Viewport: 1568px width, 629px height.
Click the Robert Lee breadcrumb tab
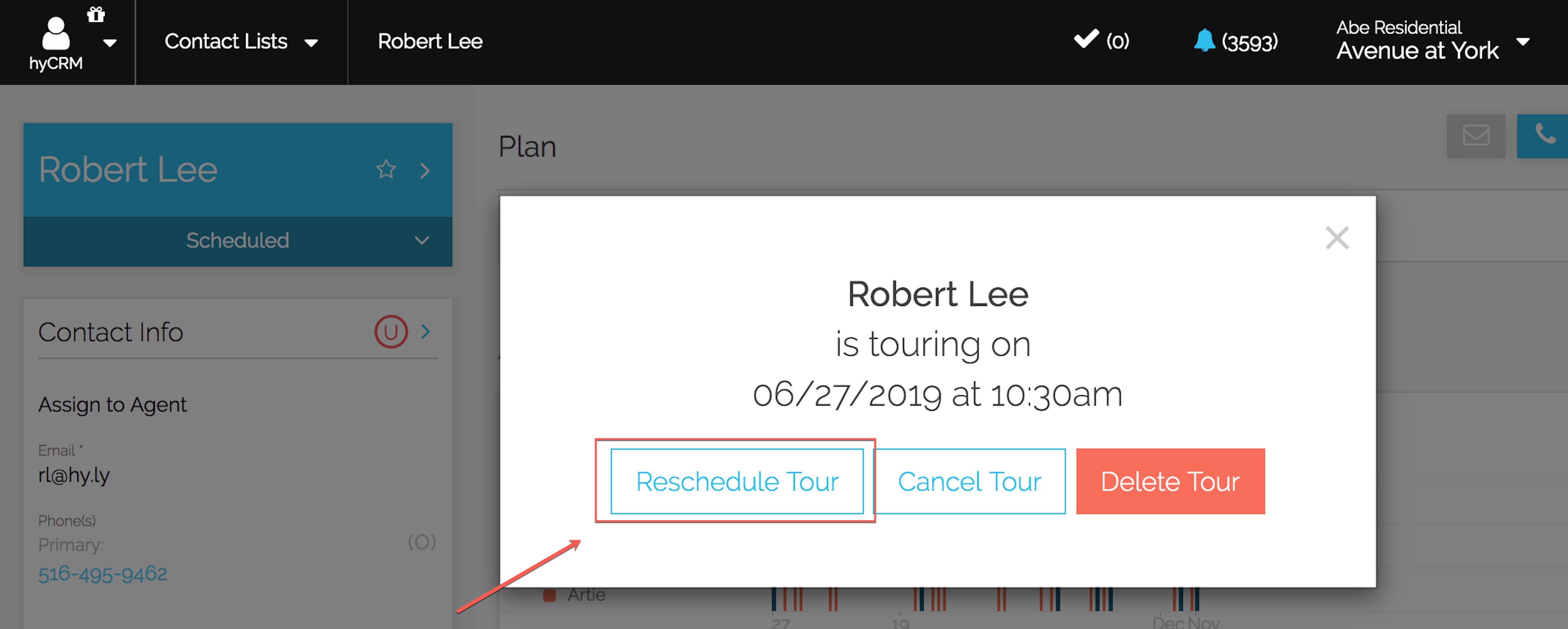tap(430, 41)
